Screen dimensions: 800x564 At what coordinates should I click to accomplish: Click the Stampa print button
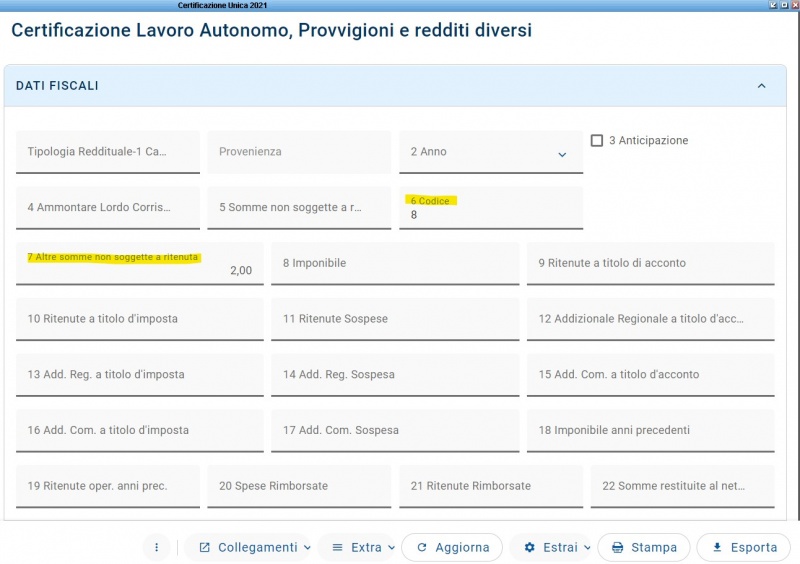(644, 547)
